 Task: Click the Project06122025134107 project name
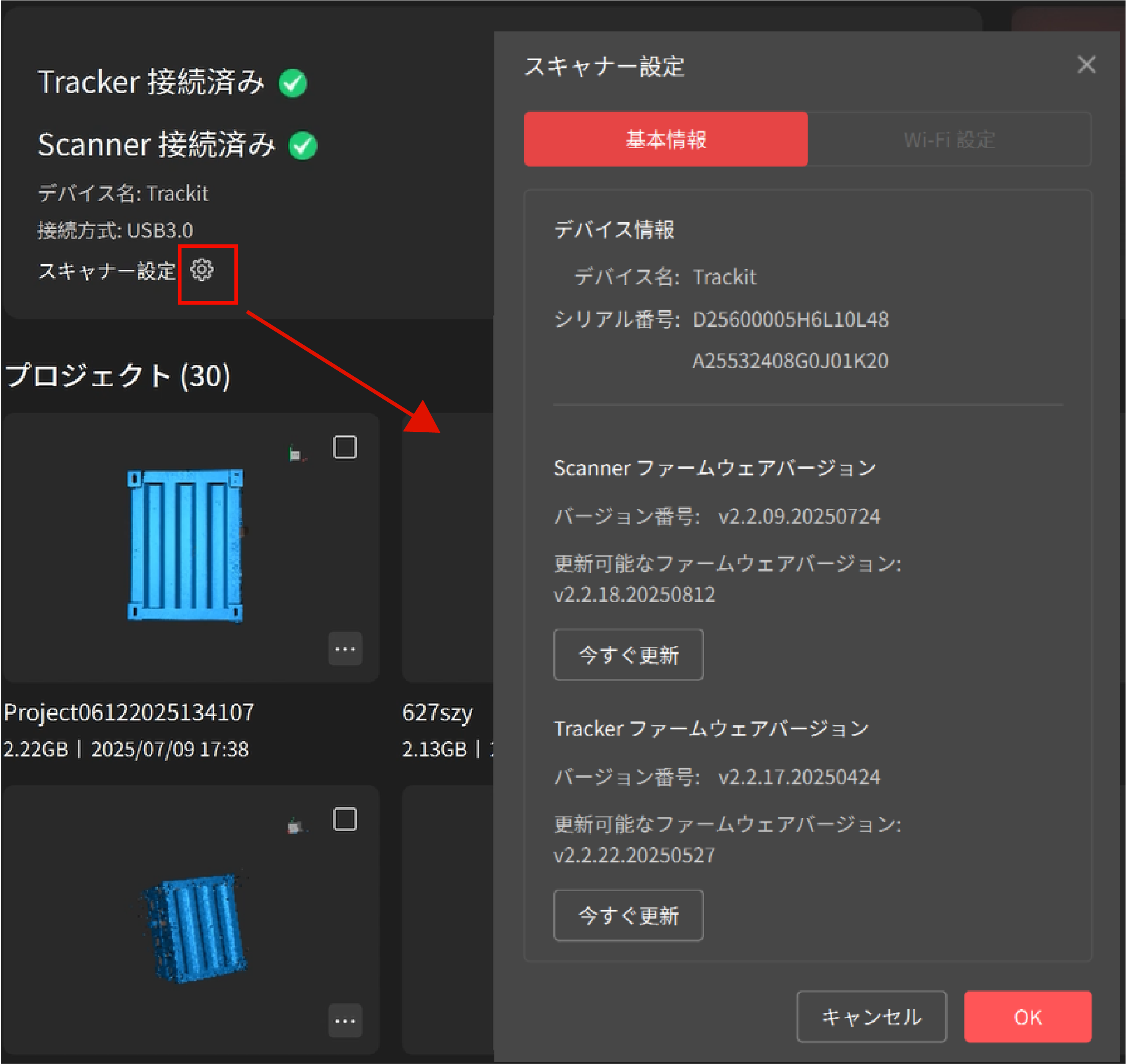tap(129, 712)
